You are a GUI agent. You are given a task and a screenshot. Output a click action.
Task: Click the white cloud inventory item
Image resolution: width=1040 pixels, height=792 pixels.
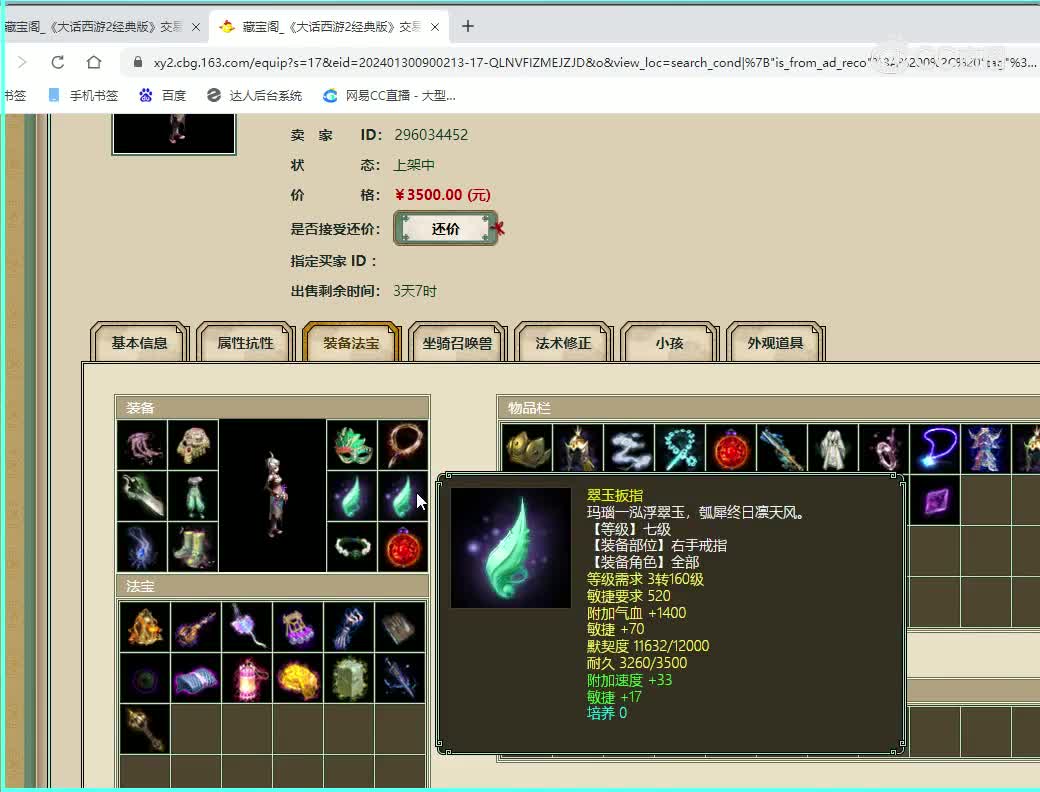[x=629, y=448]
